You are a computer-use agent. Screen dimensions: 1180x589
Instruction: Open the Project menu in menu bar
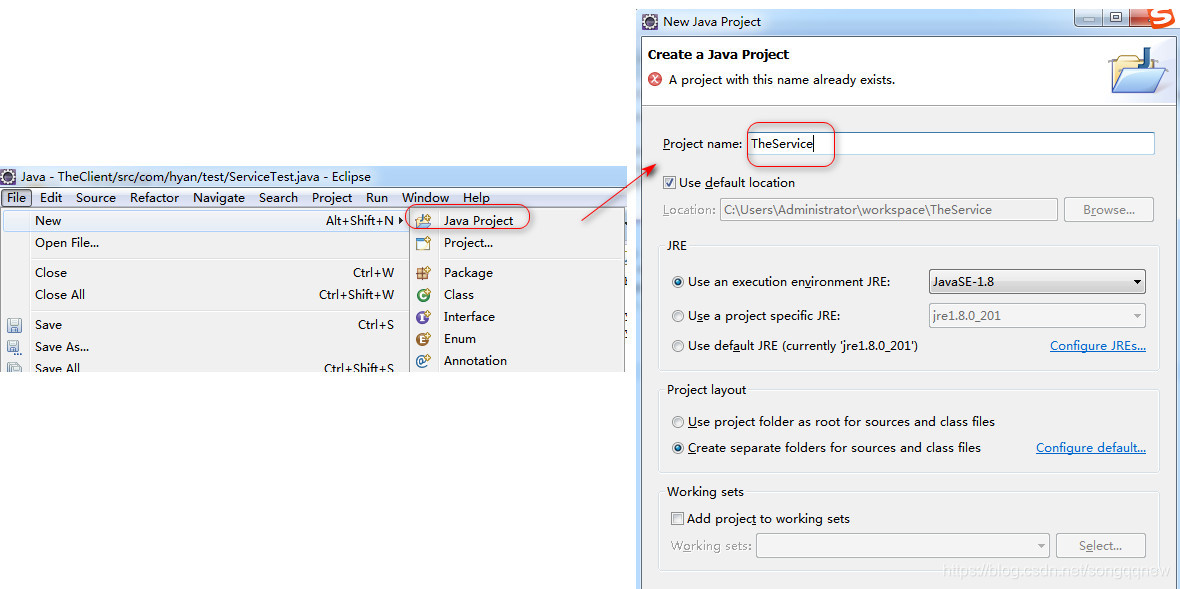332,198
